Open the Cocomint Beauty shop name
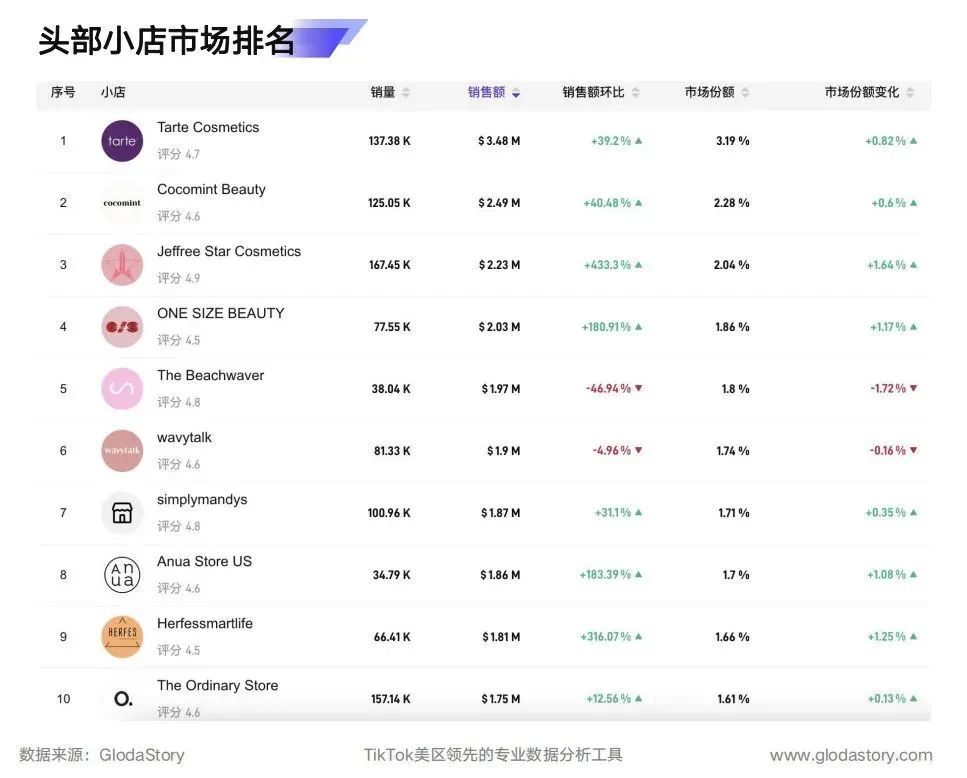This screenshot has width=967, height=778. click(x=212, y=190)
